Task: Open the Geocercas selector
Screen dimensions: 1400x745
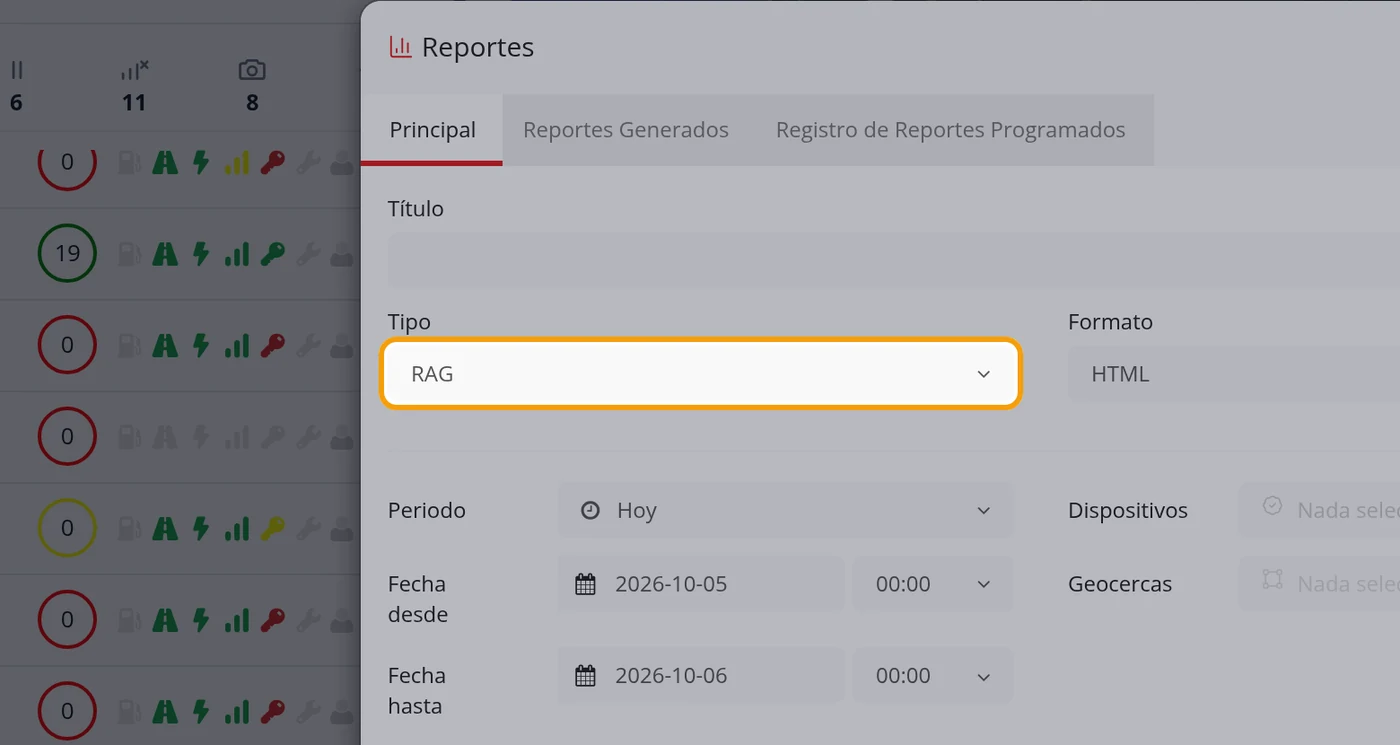Action: coord(1319,584)
